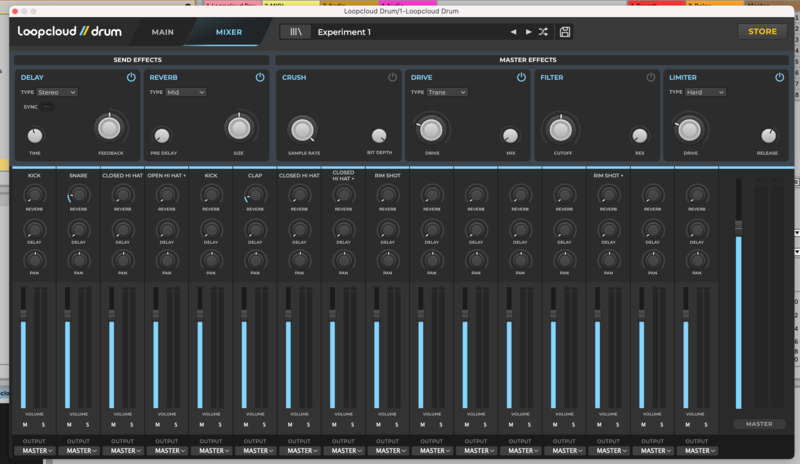Click the Crush Sample Rate knob
This screenshot has height=464, width=800.
(302, 129)
